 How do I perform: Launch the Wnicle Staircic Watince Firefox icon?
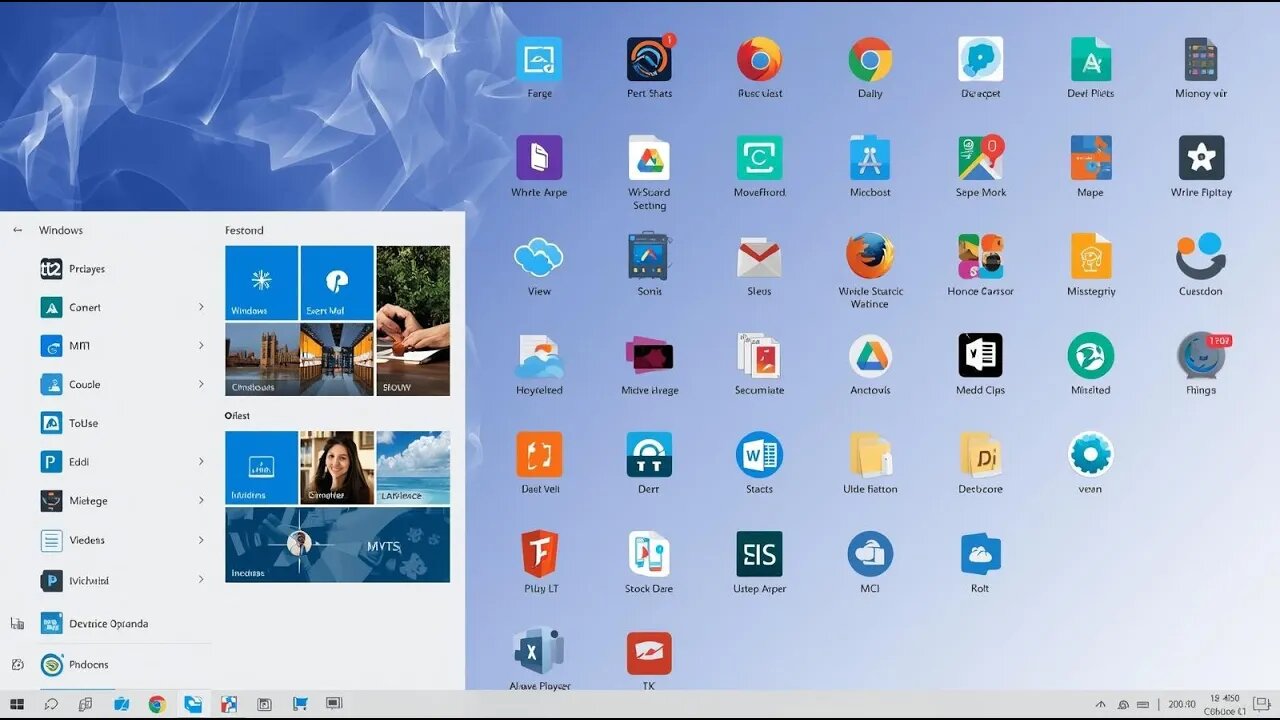(870, 256)
